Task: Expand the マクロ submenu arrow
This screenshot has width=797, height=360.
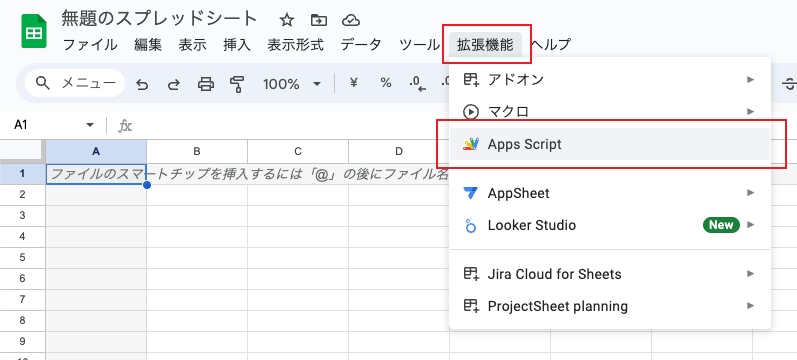Action: click(750, 111)
